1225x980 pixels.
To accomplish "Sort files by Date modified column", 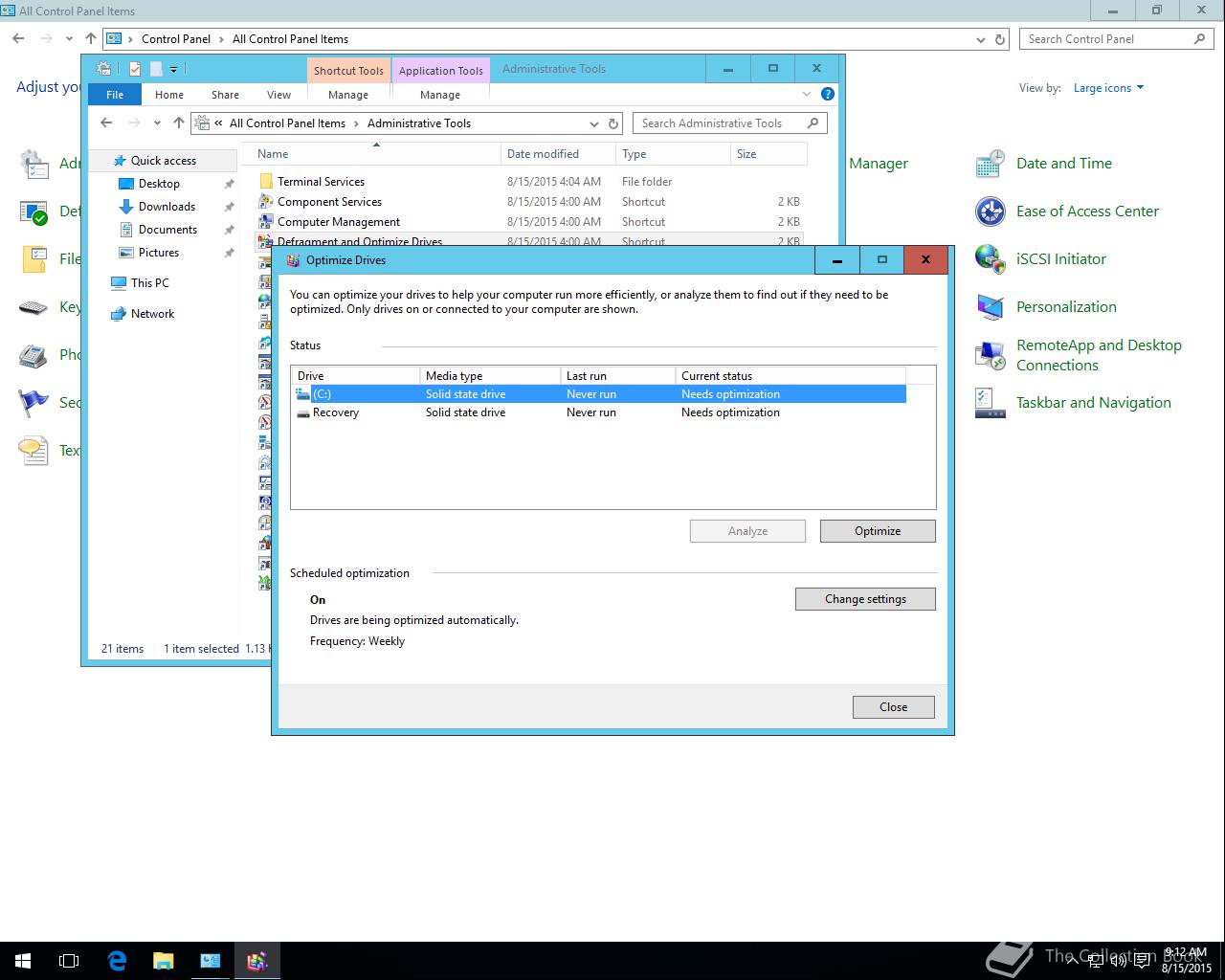I will pyautogui.click(x=558, y=154).
